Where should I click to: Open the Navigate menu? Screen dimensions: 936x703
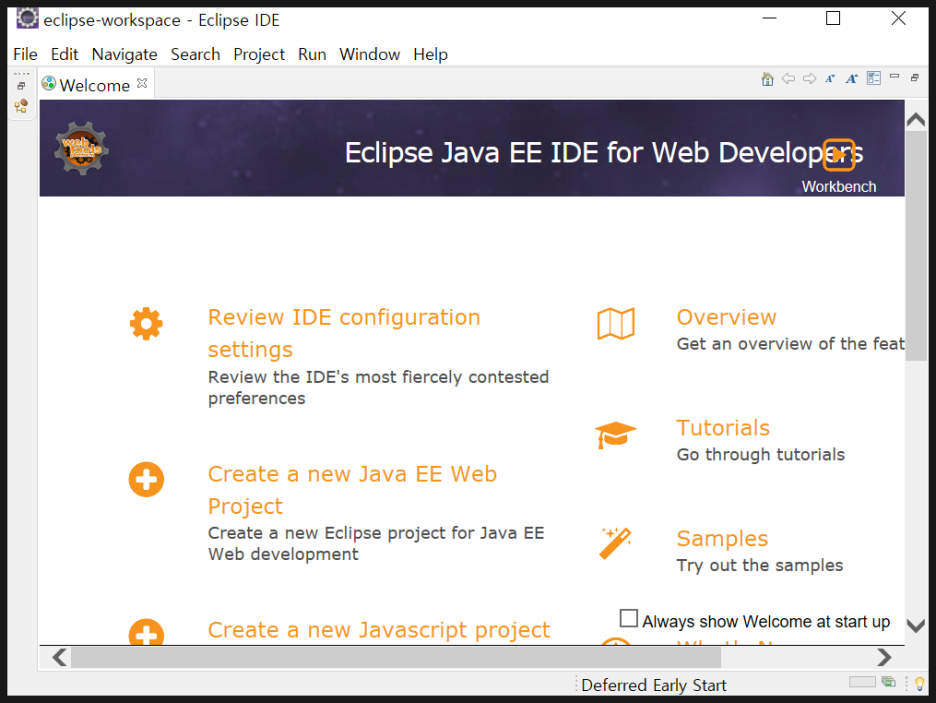point(124,54)
